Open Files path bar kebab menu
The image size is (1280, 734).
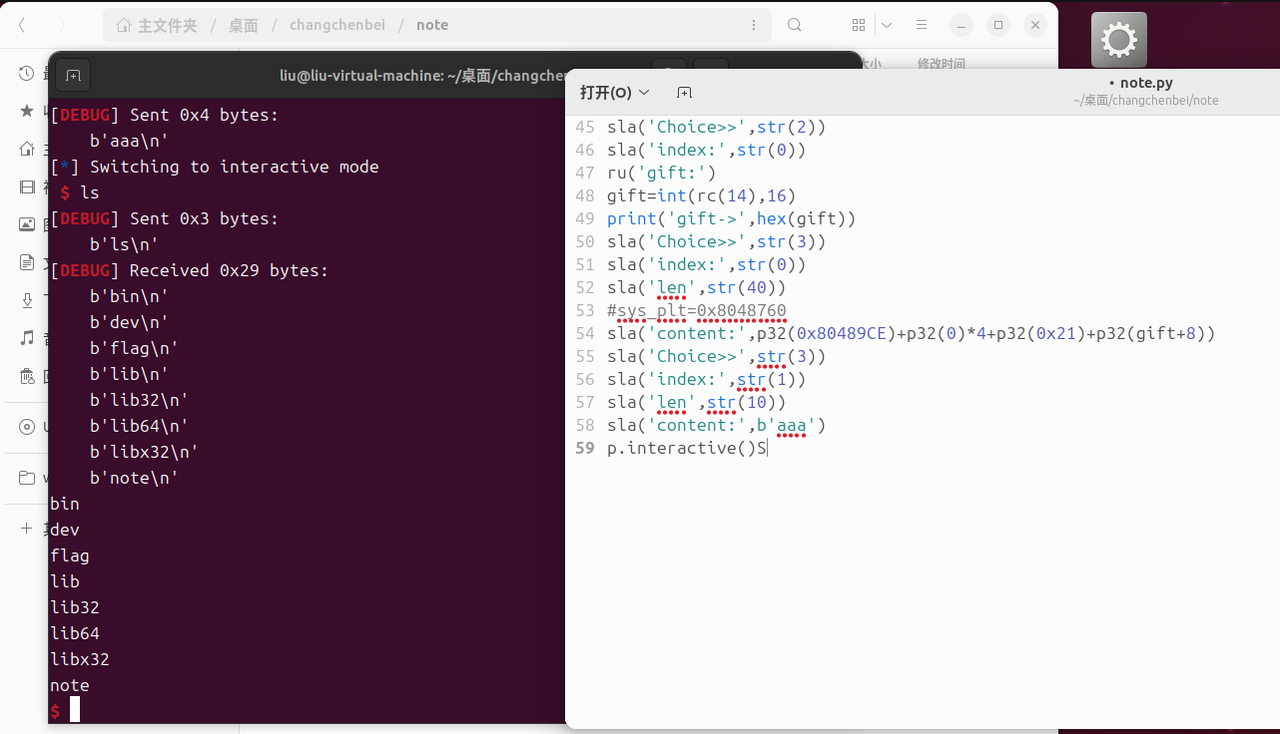tap(754, 25)
